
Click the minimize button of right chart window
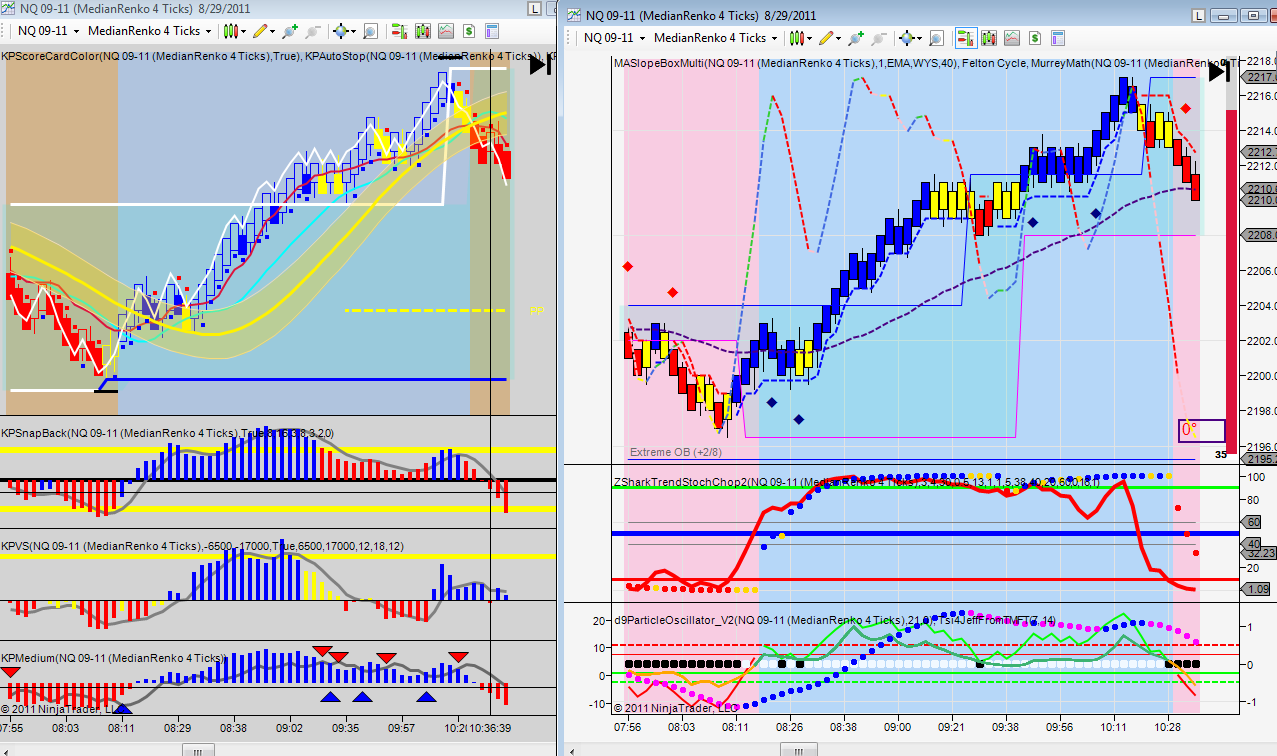pyautogui.click(x=1224, y=16)
